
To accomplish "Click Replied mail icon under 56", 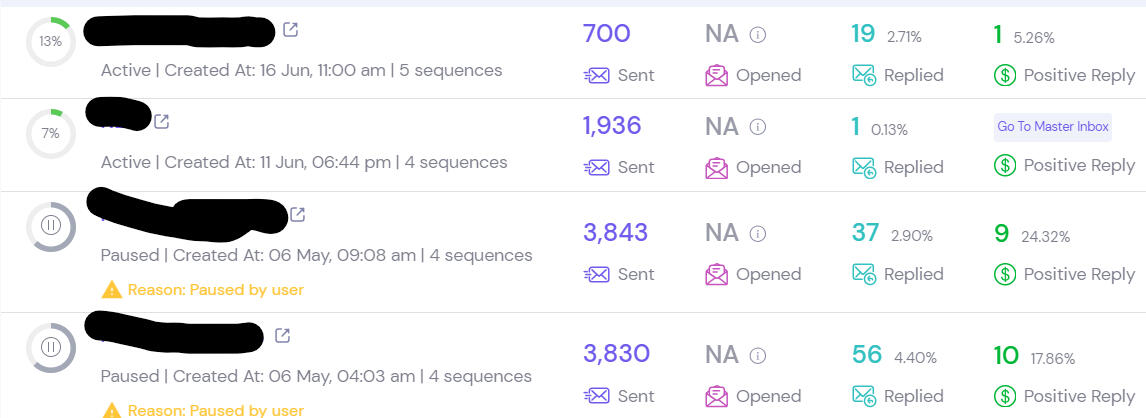I will click(863, 396).
